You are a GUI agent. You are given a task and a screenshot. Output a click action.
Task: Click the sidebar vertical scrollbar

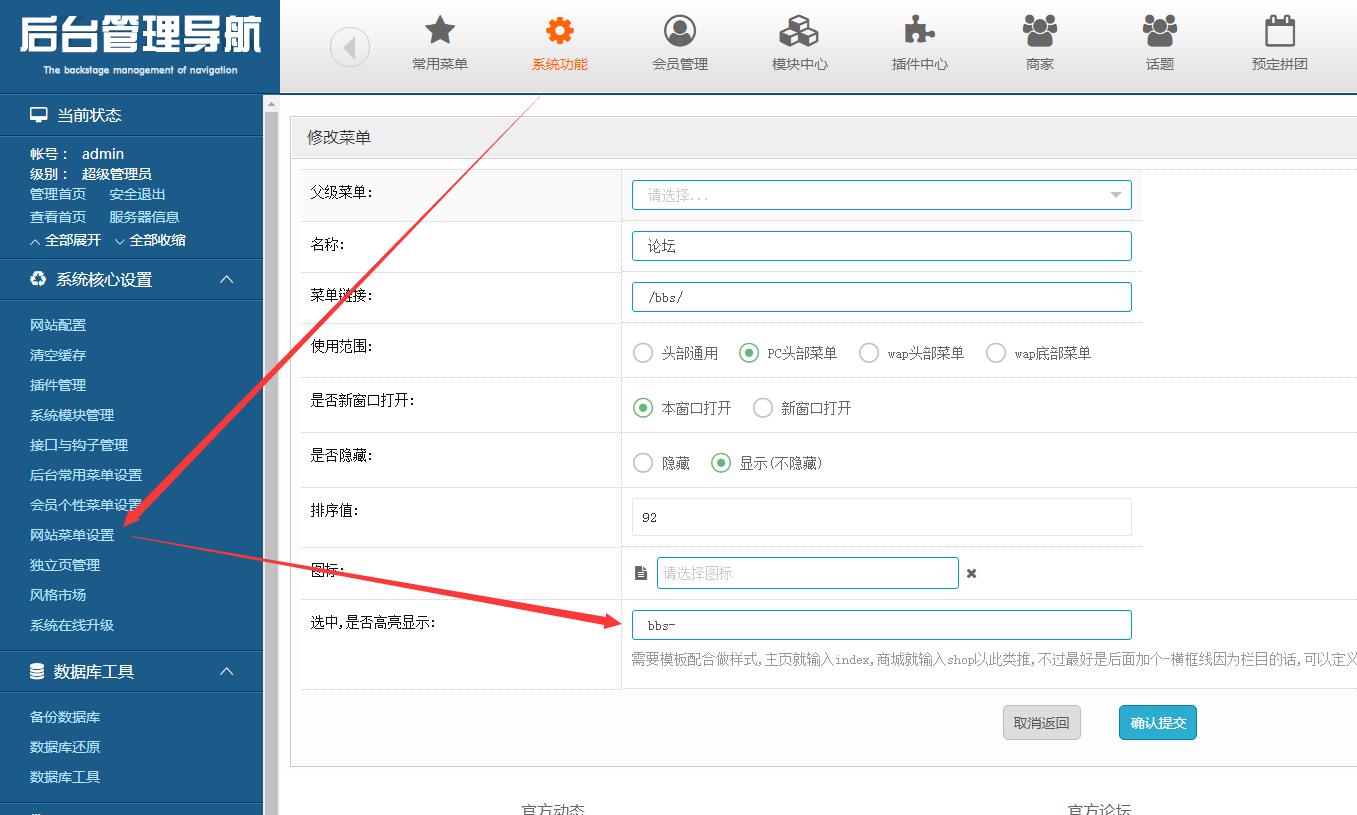(270, 450)
